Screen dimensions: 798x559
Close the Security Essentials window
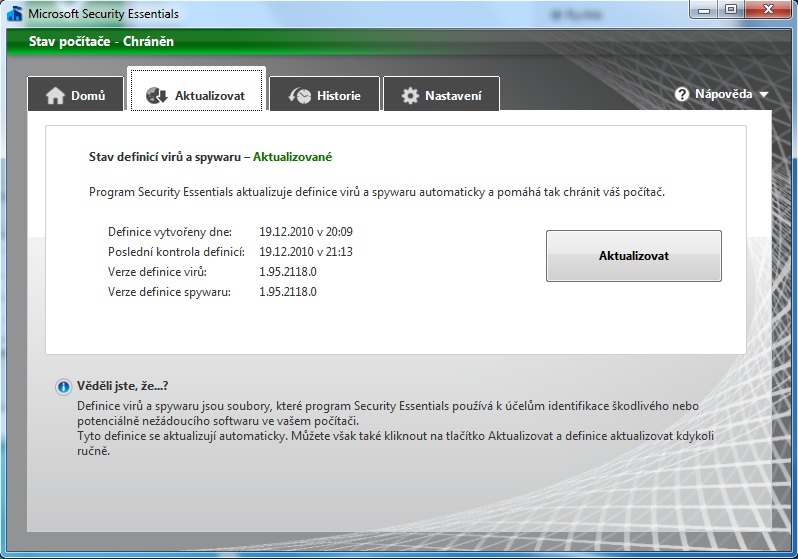(x=769, y=9)
